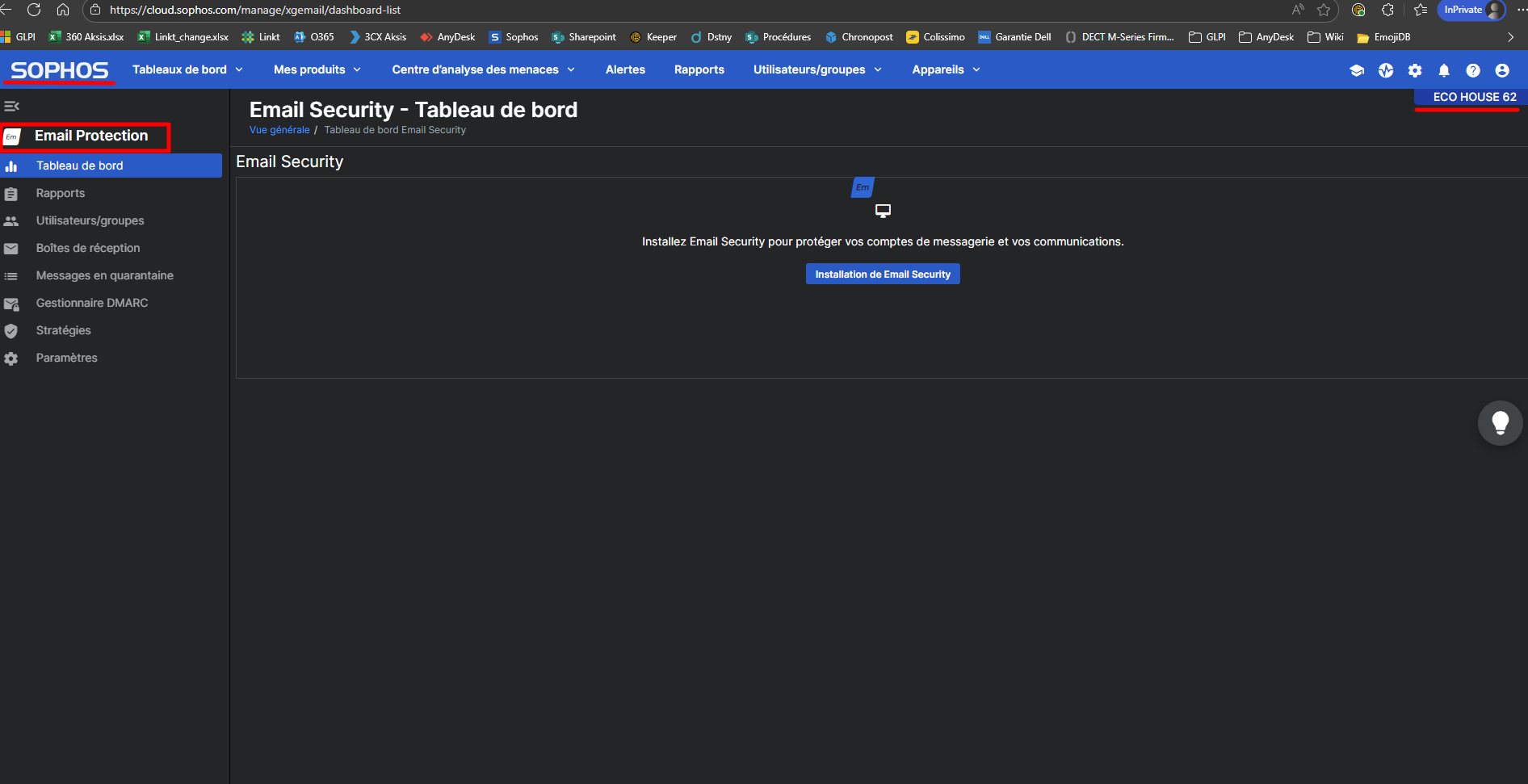
Task: Open browser extensions puzzle icon
Action: pos(1387,10)
